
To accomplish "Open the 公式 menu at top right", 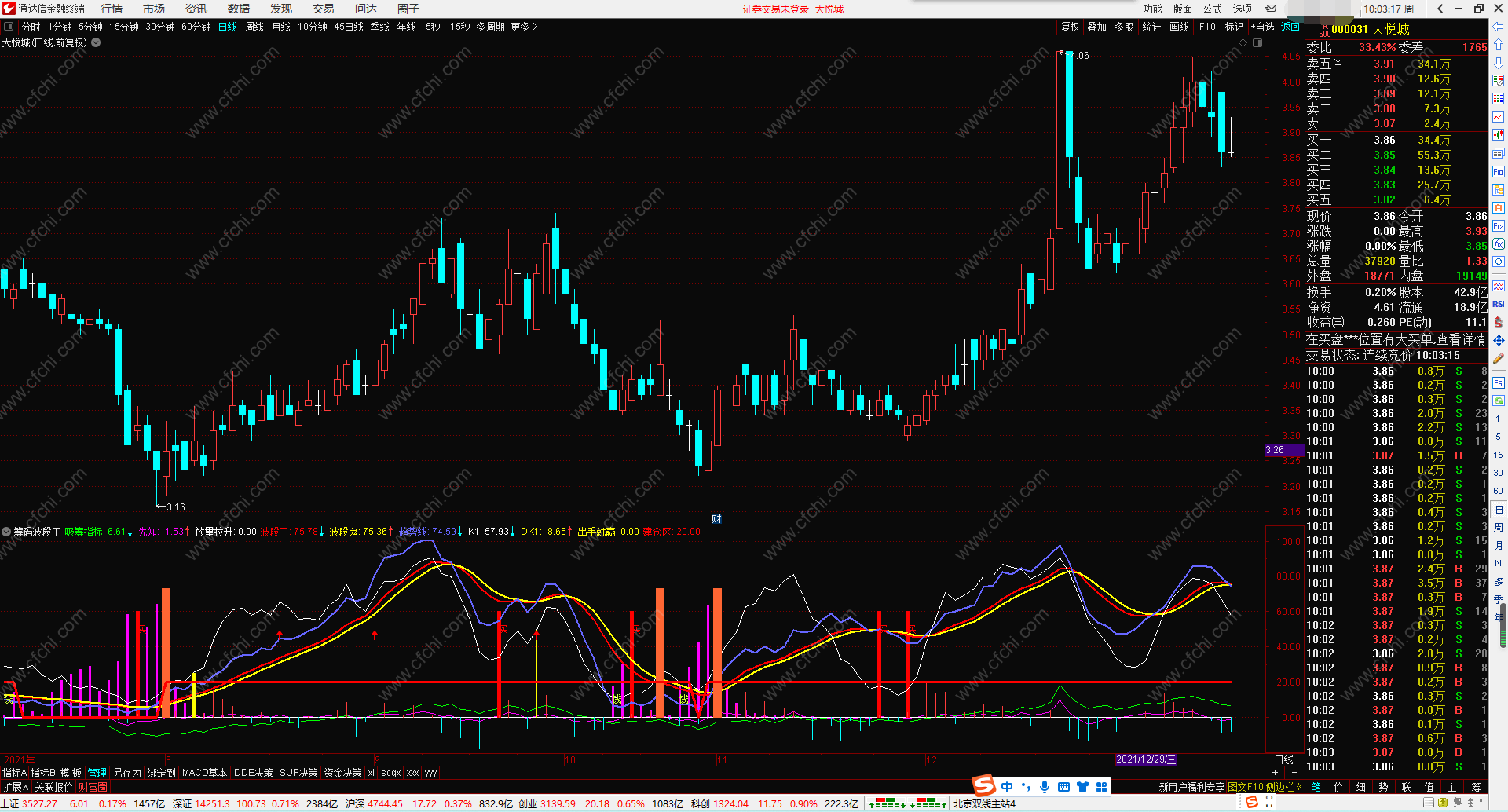I will 1213,9.
